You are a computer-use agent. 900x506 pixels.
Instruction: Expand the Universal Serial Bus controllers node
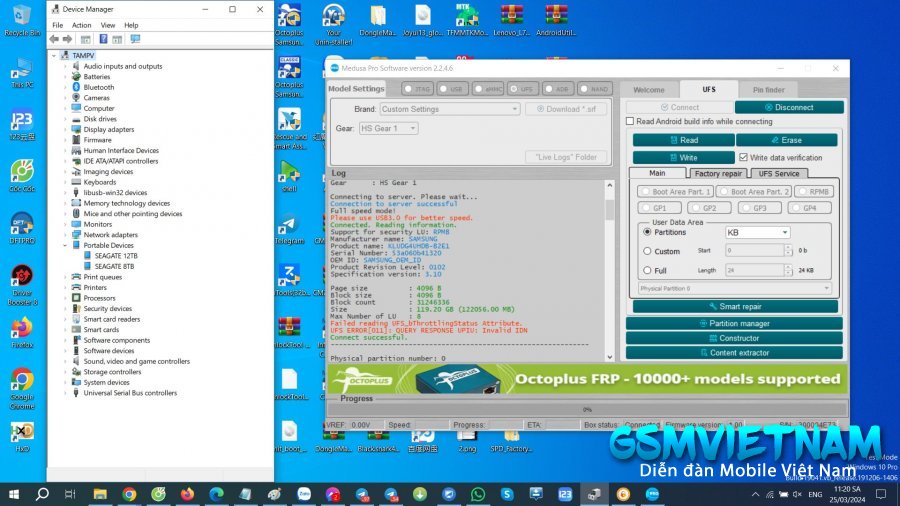pos(65,393)
